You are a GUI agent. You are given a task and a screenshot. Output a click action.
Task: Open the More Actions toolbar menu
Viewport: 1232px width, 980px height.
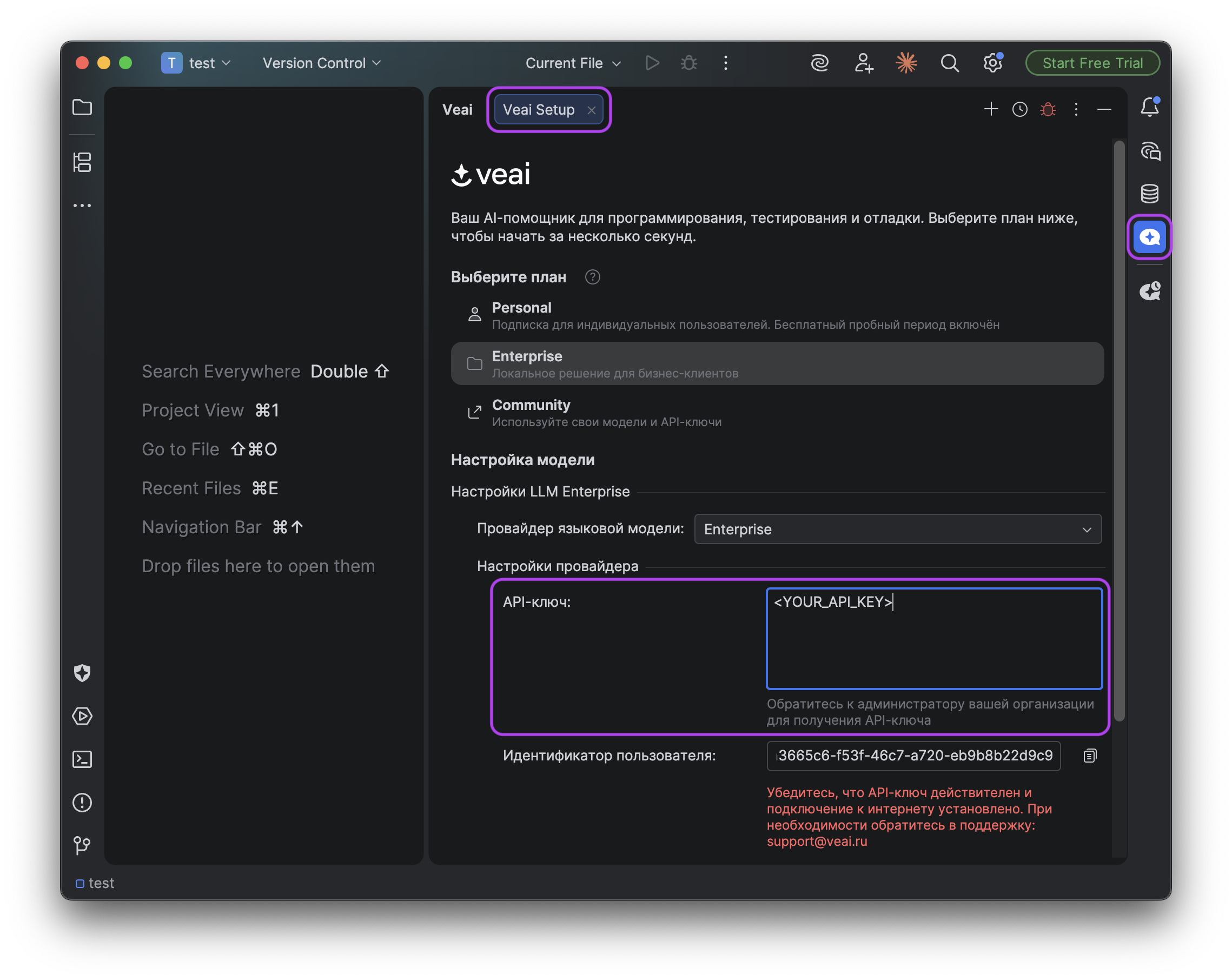726,63
